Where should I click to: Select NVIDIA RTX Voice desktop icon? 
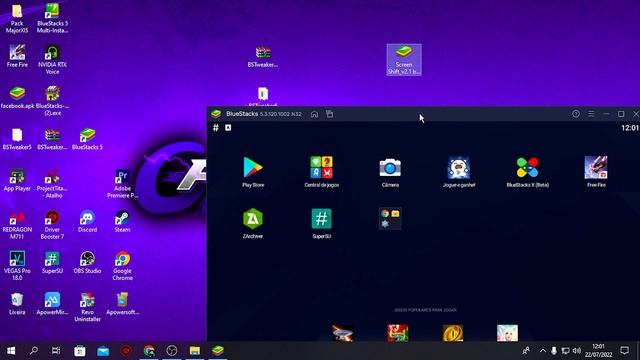point(52,60)
